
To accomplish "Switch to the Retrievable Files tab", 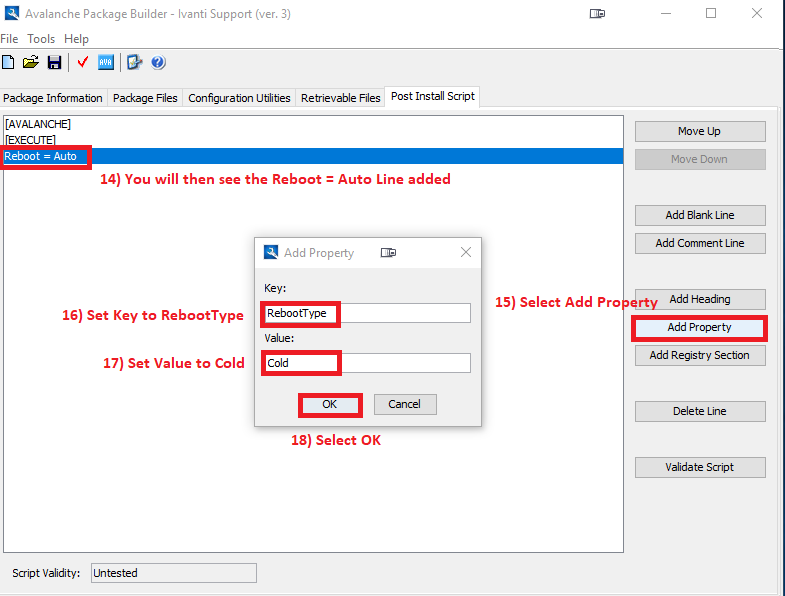I will 341,98.
